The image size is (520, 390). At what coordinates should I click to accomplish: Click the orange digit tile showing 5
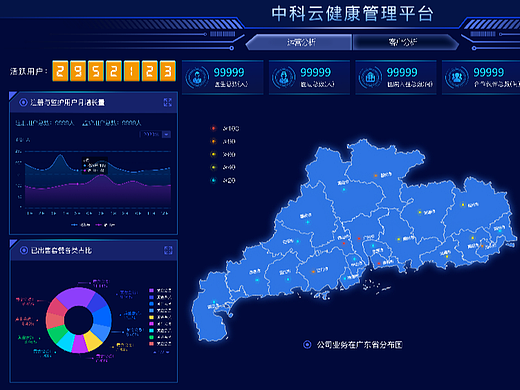96,71
